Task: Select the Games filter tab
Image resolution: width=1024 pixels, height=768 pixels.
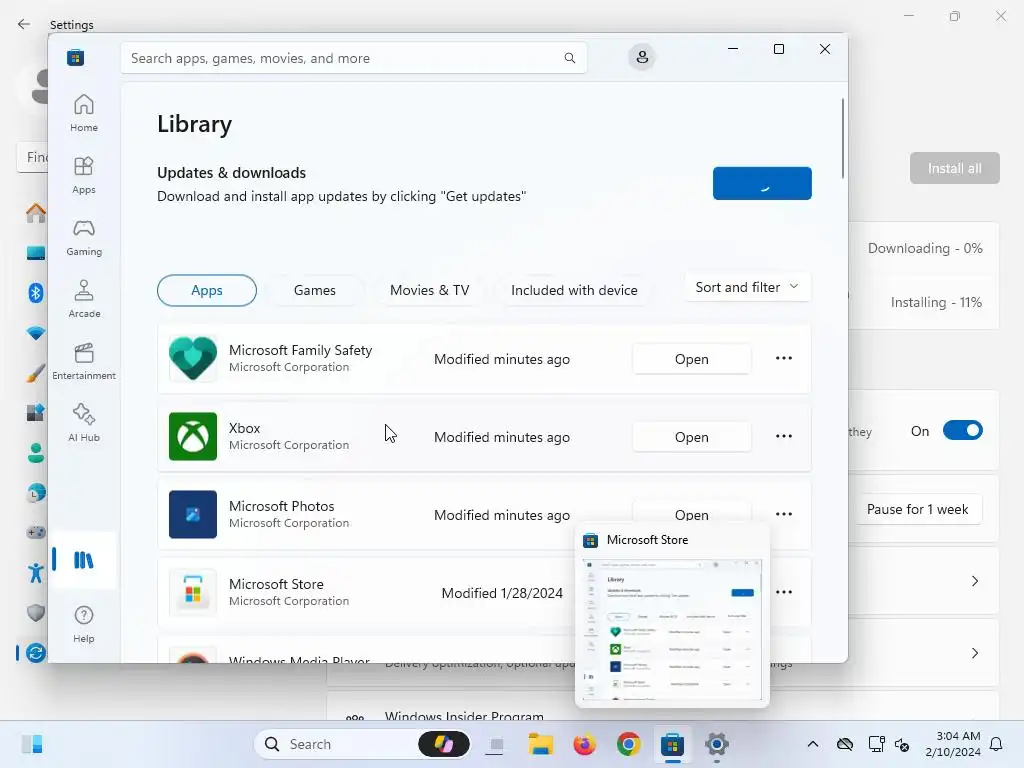Action: point(315,290)
